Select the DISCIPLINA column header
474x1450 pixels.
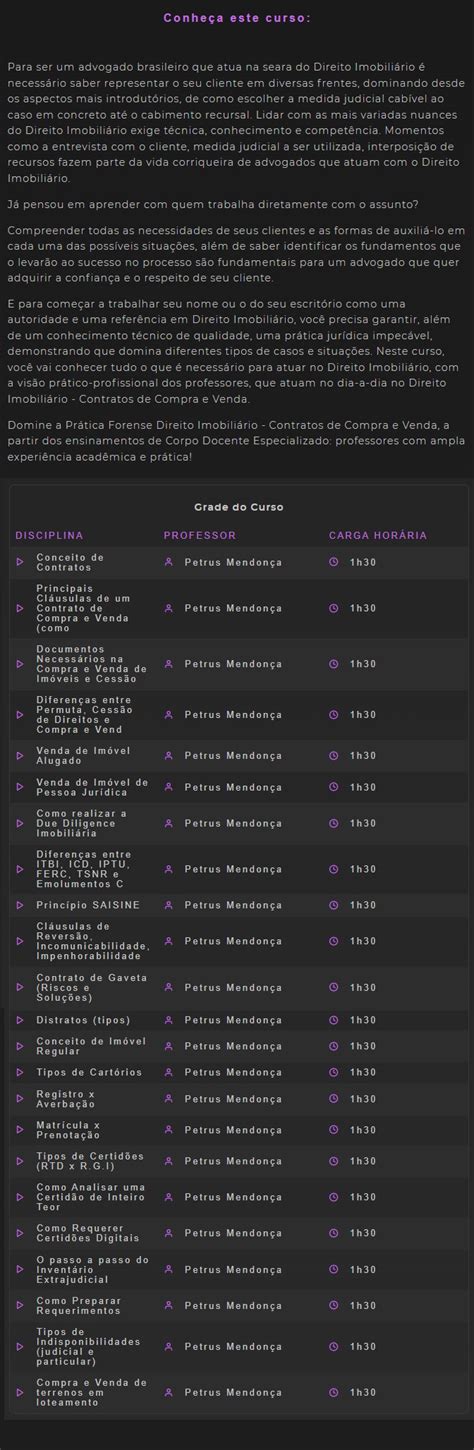[49, 536]
